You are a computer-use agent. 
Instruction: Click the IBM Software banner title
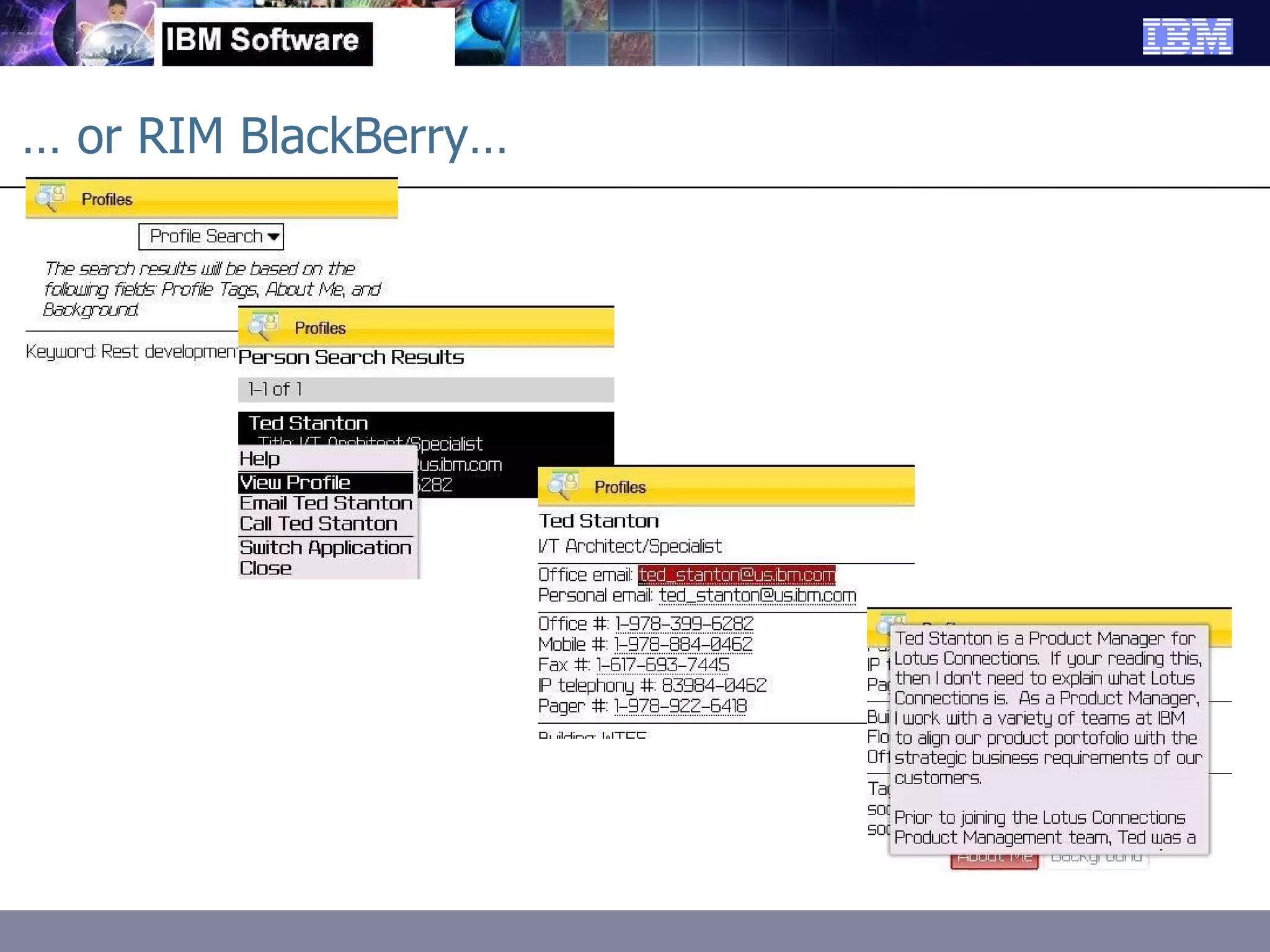[x=263, y=40]
